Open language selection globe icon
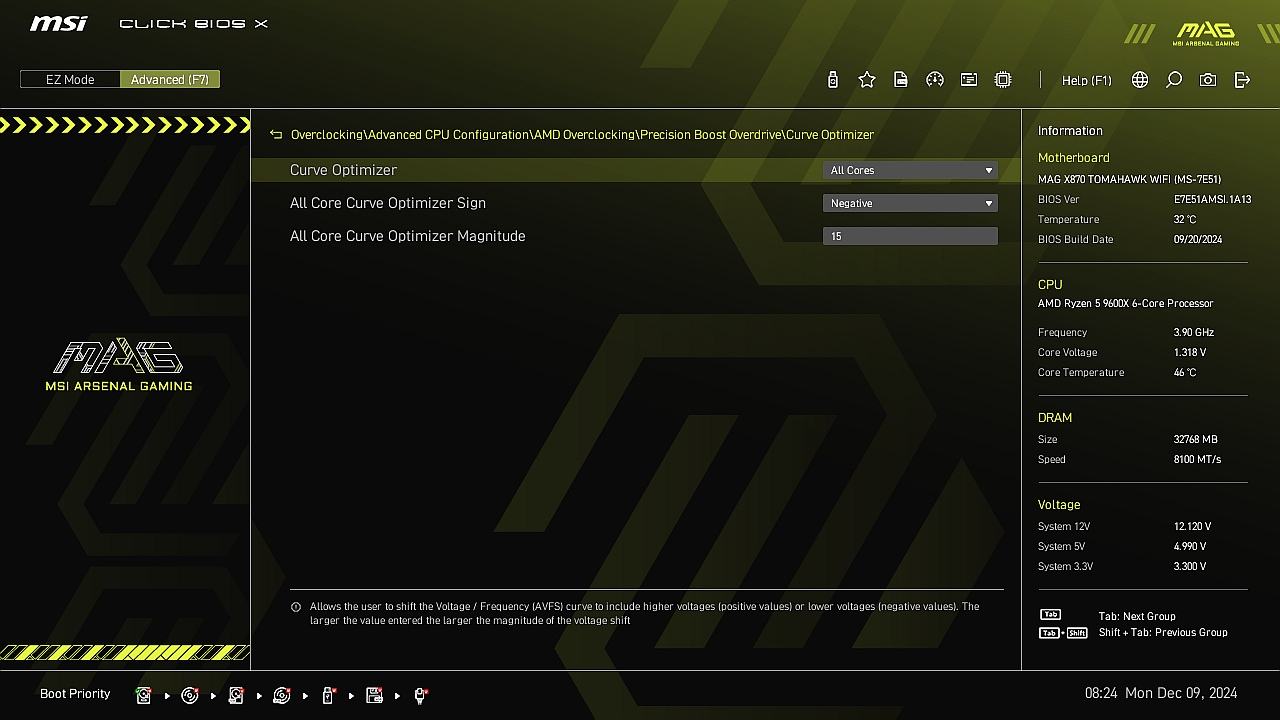 1140,80
